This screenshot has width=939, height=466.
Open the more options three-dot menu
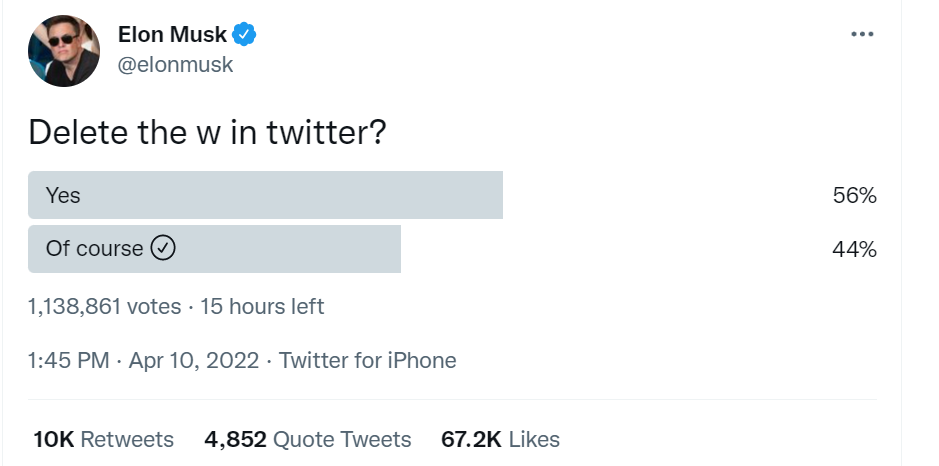(861, 34)
